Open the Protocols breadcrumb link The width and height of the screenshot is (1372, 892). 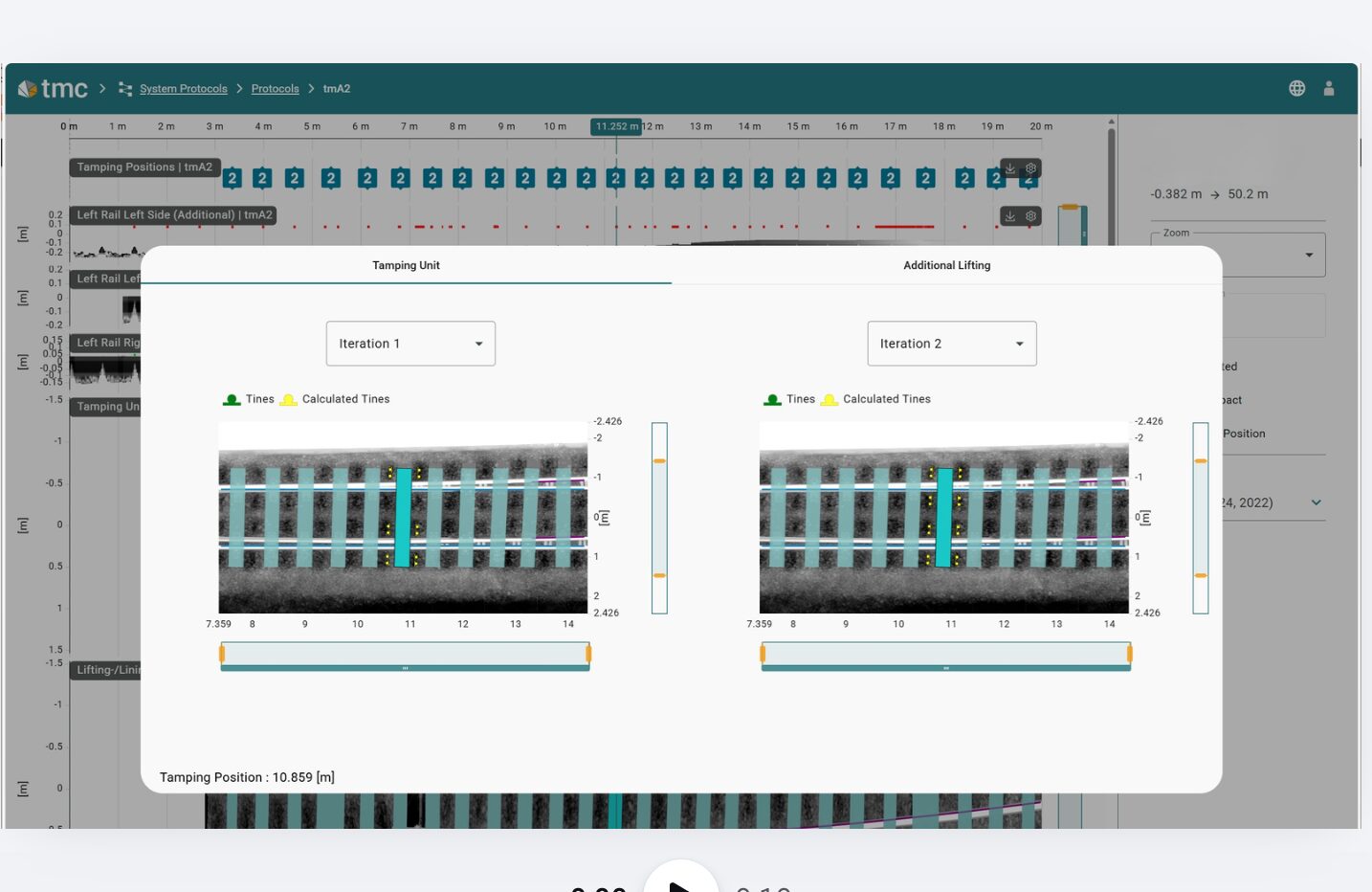pos(275,89)
